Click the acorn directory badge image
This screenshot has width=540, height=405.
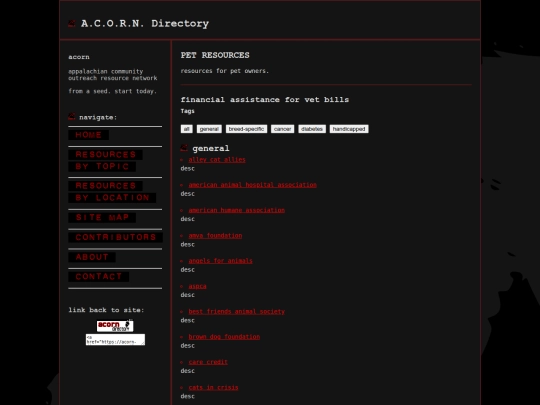[x=115, y=325]
